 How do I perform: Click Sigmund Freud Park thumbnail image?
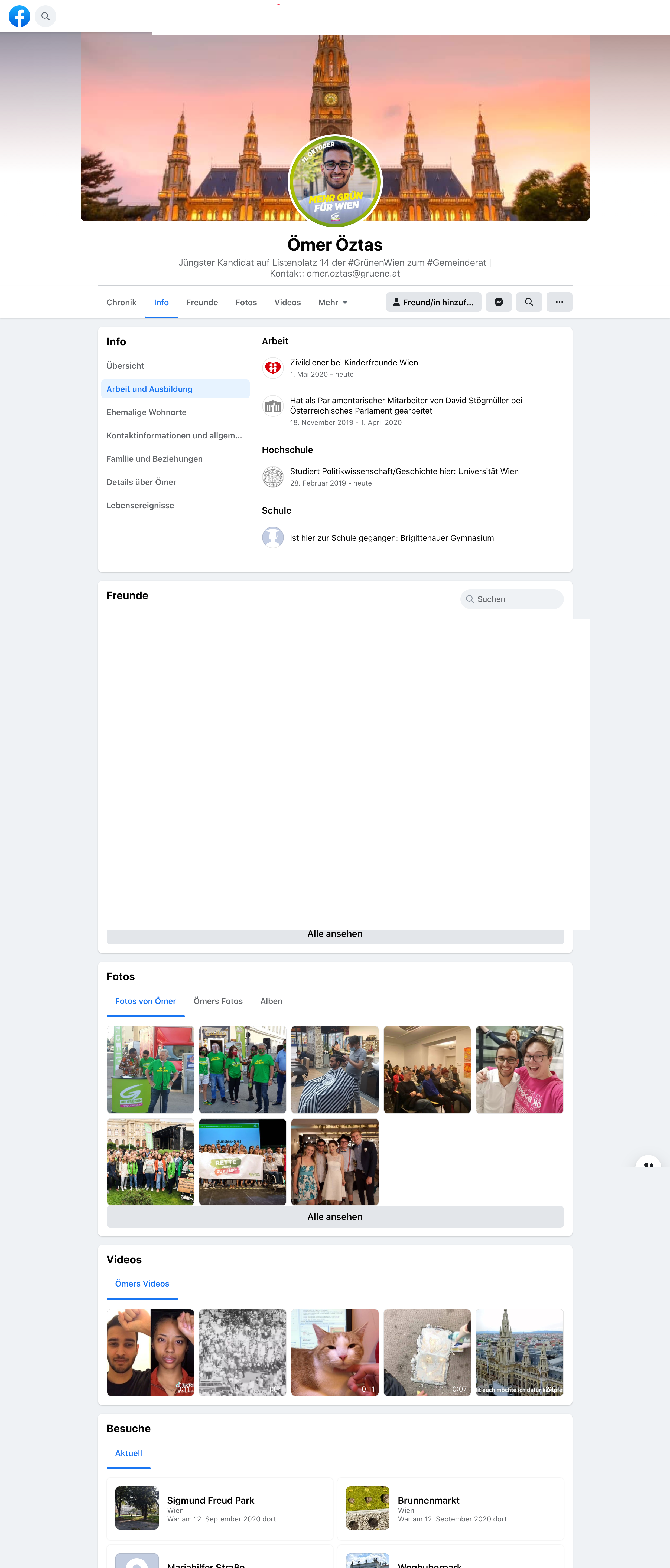tap(137, 1508)
